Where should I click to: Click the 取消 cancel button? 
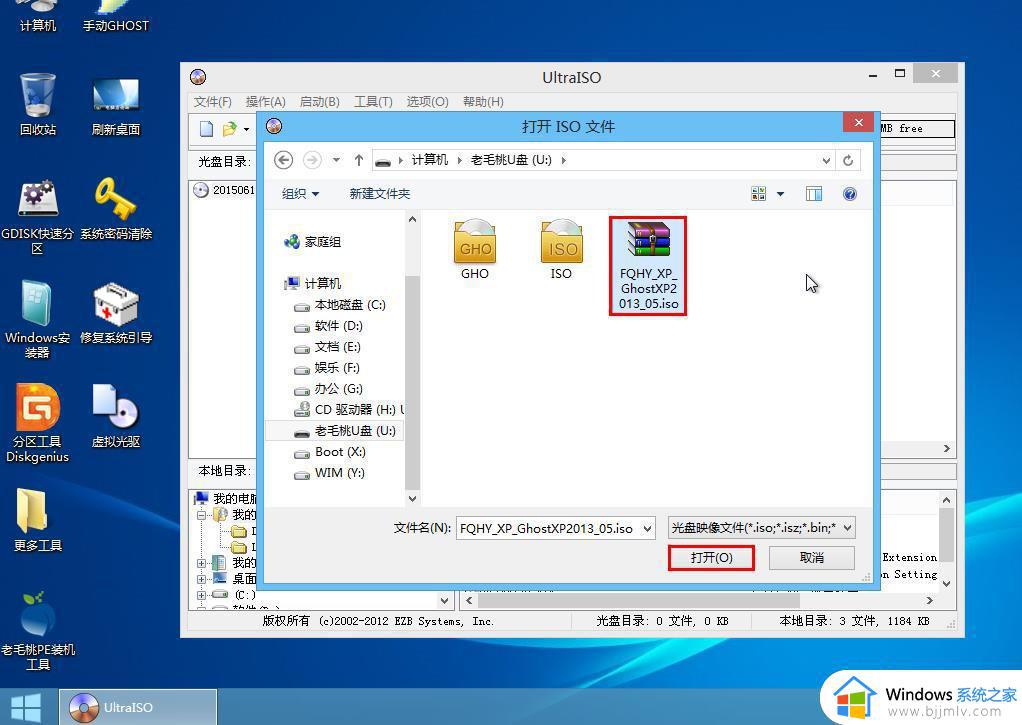click(x=811, y=557)
